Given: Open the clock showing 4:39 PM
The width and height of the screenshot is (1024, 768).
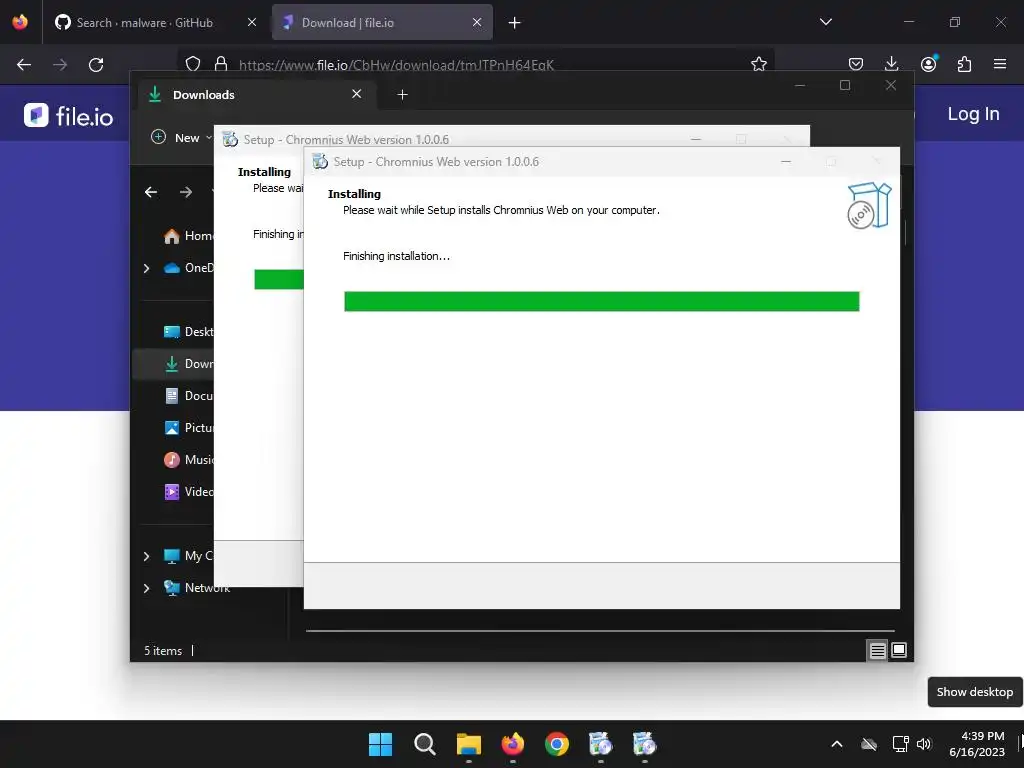Looking at the screenshot, I should (977, 744).
